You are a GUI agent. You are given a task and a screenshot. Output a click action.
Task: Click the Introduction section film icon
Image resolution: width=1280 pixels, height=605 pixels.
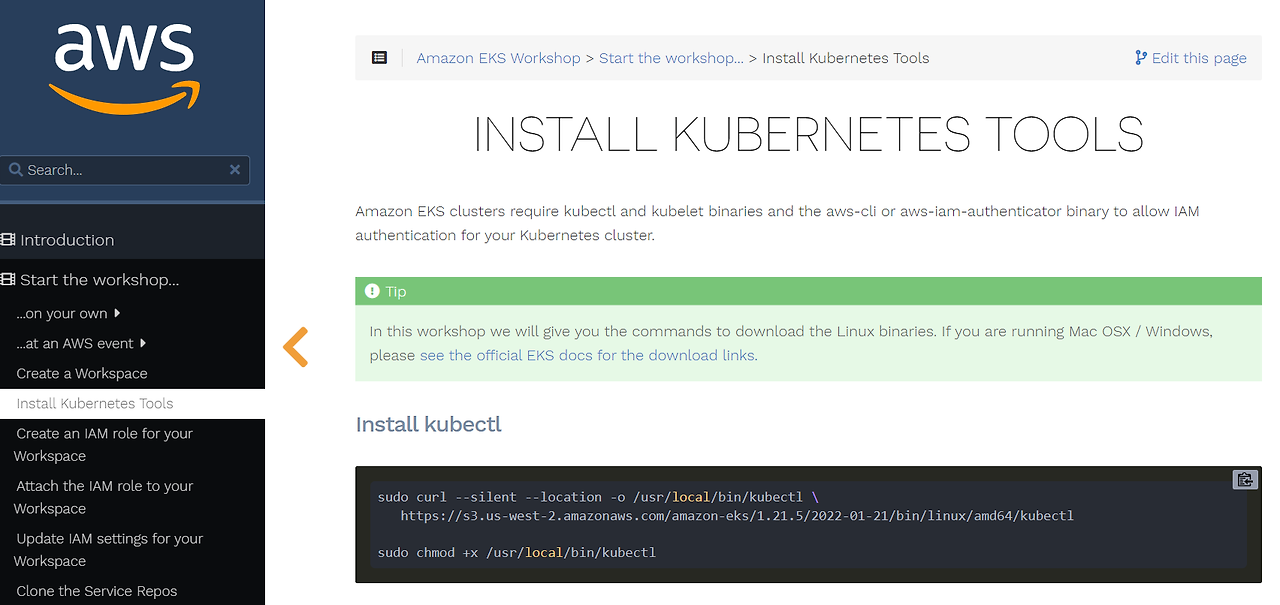[9, 240]
